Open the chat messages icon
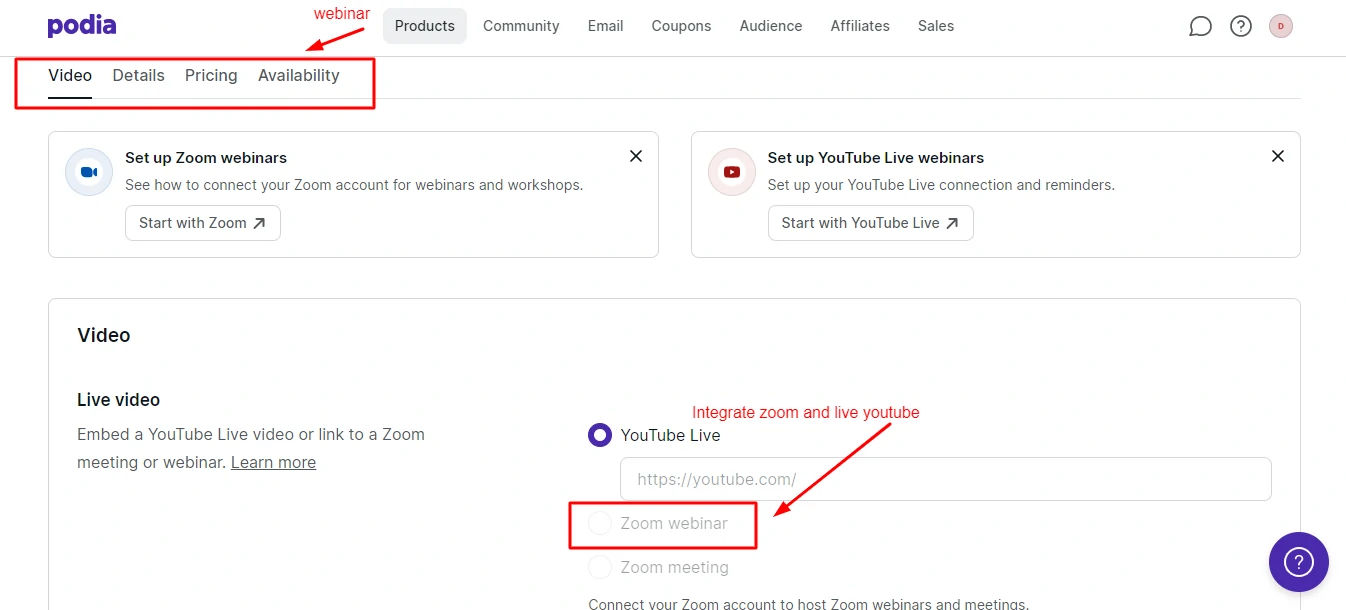1346x610 pixels. (x=1200, y=27)
